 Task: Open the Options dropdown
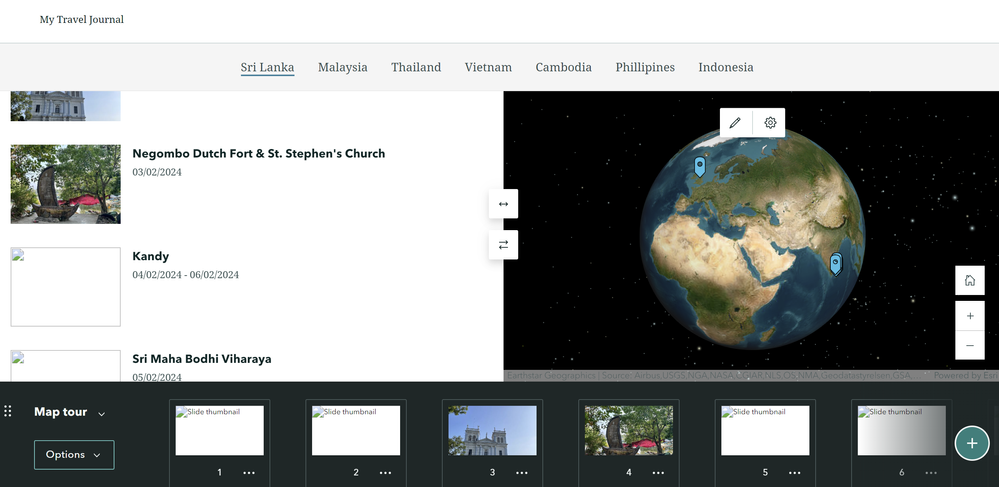(x=74, y=454)
